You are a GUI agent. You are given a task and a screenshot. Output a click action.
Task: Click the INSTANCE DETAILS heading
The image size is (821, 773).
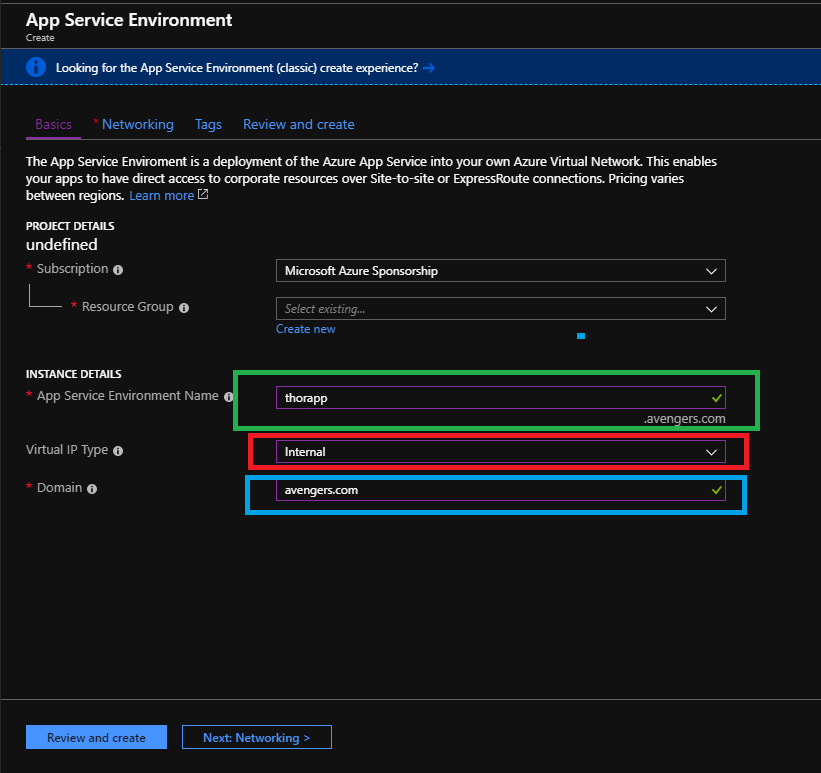[74, 374]
